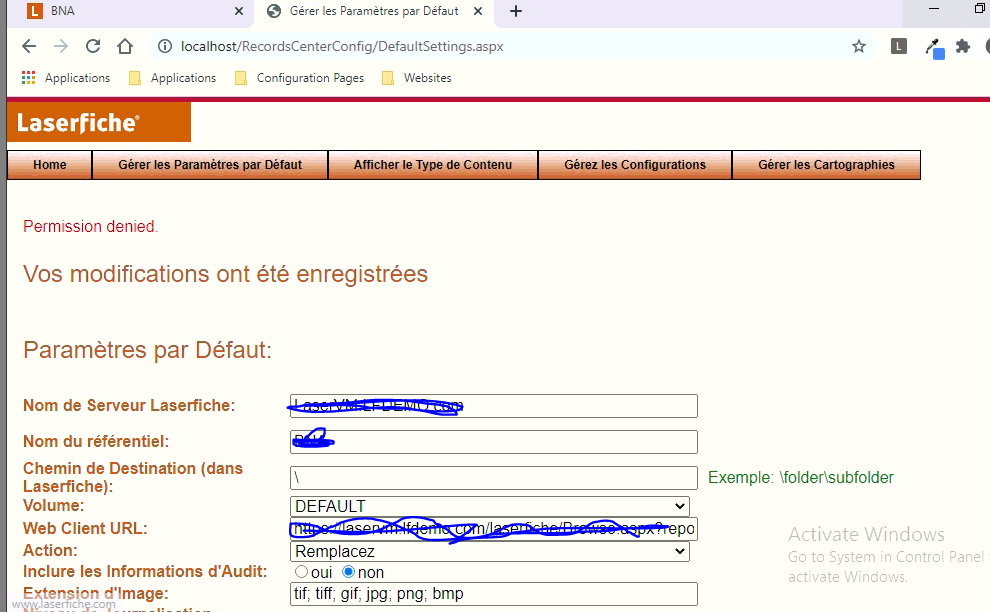This screenshot has height=612, width=990.
Task: Open a new browser tab
Action: (x=516, y=11)
